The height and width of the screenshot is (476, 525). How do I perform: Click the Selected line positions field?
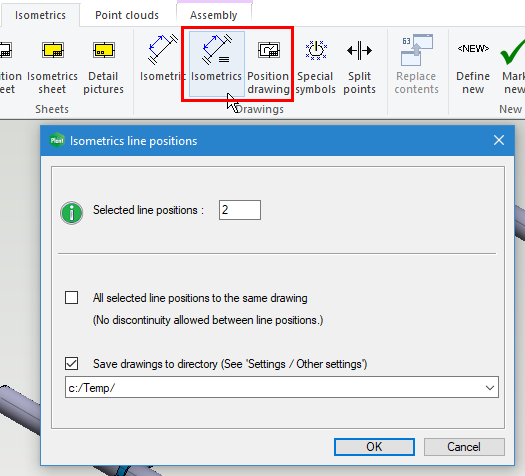pos(240,210)
